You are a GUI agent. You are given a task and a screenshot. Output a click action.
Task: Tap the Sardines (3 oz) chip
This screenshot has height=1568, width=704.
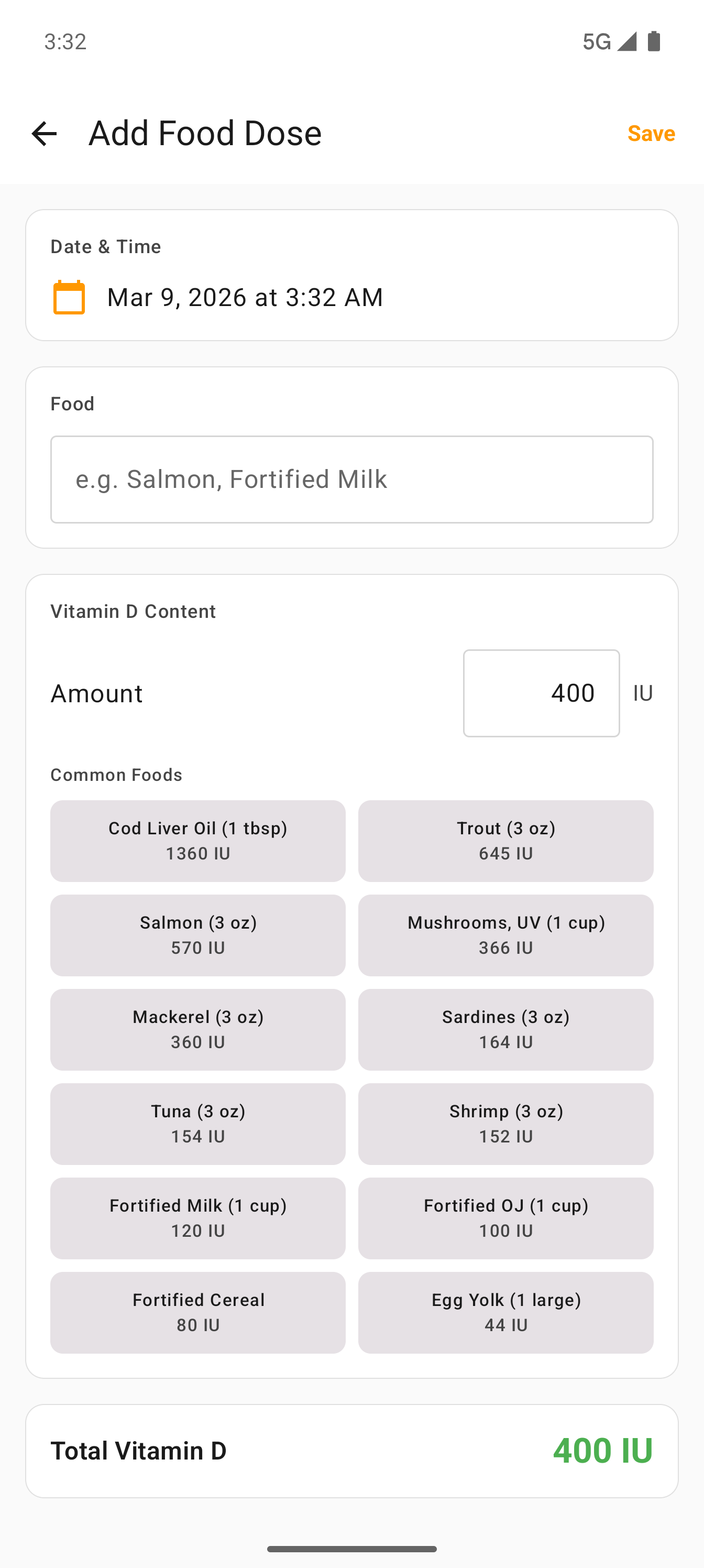(505, 1029)
